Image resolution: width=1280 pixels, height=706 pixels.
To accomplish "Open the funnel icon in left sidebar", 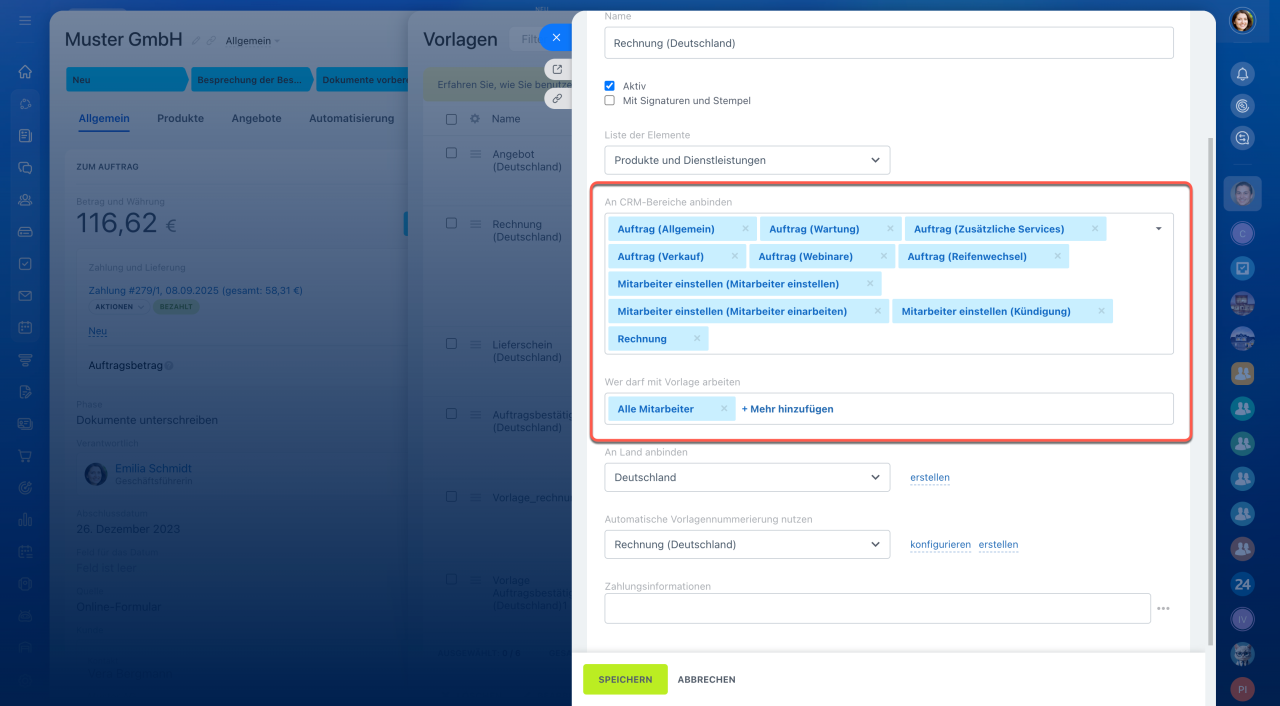I will coord(25,360).
